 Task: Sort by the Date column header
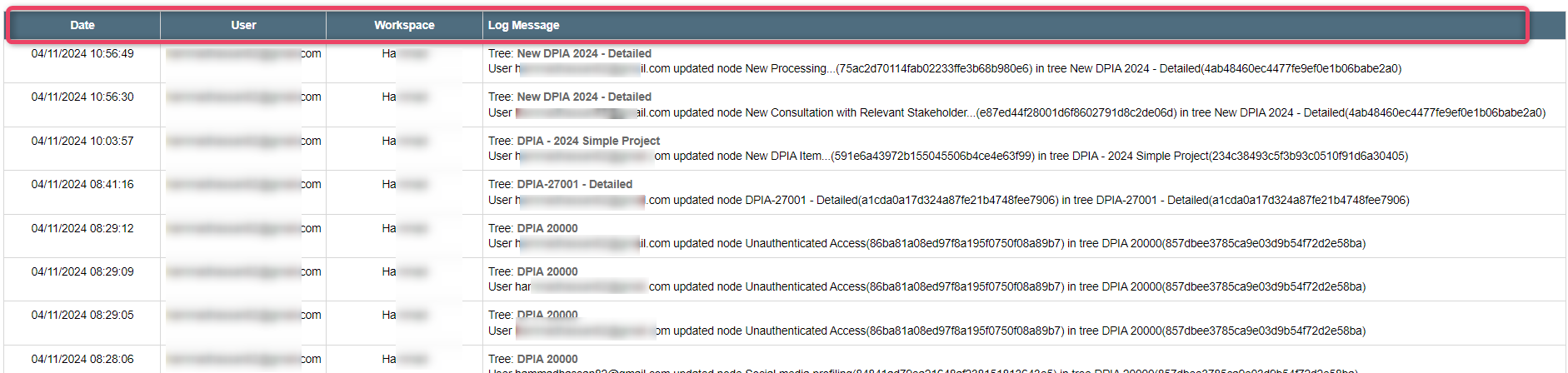click(x=82, y=25)
